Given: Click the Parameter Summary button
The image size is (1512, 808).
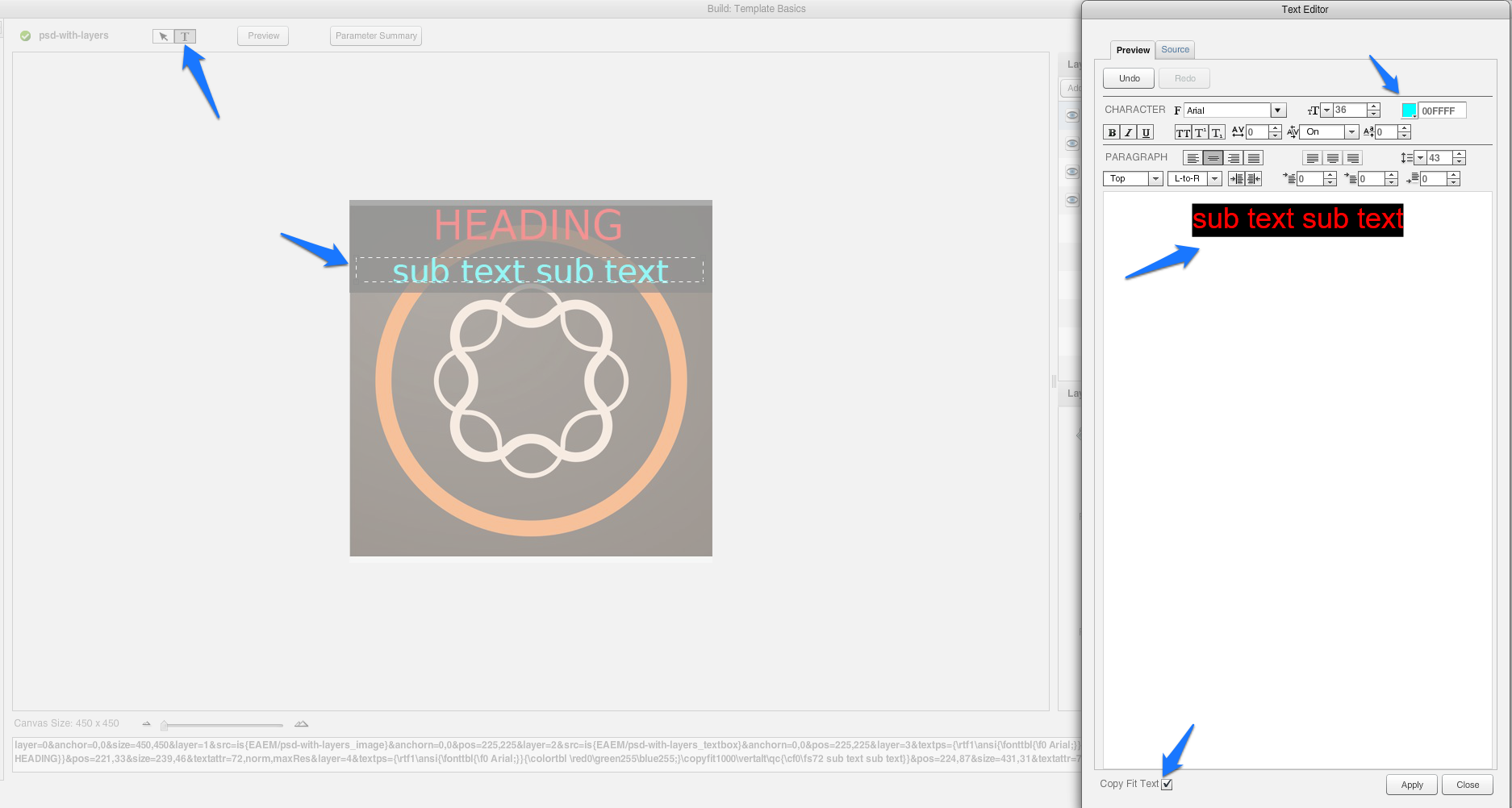Looking at the screenshot, I should point(375,35).
